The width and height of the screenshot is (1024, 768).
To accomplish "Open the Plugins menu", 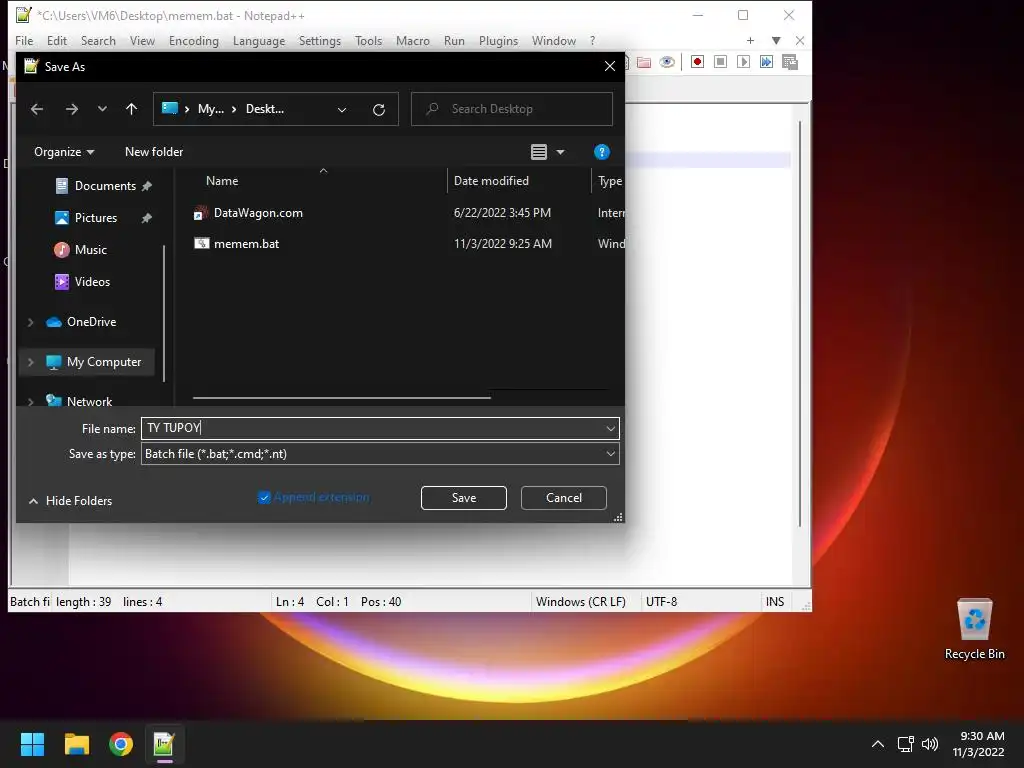I will [x=498, y=40].
